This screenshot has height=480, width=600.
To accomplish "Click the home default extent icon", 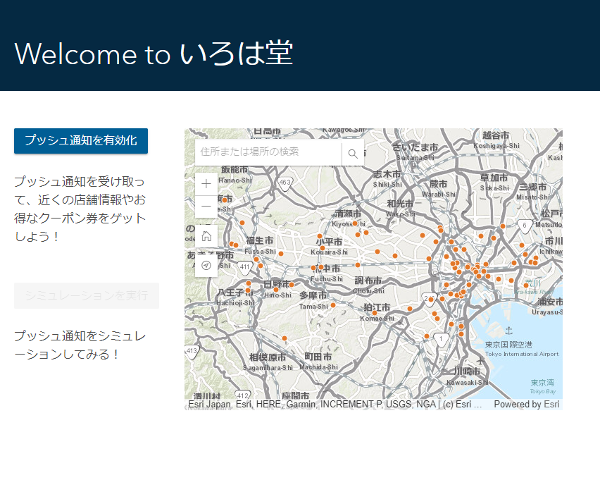I will 206,236.
